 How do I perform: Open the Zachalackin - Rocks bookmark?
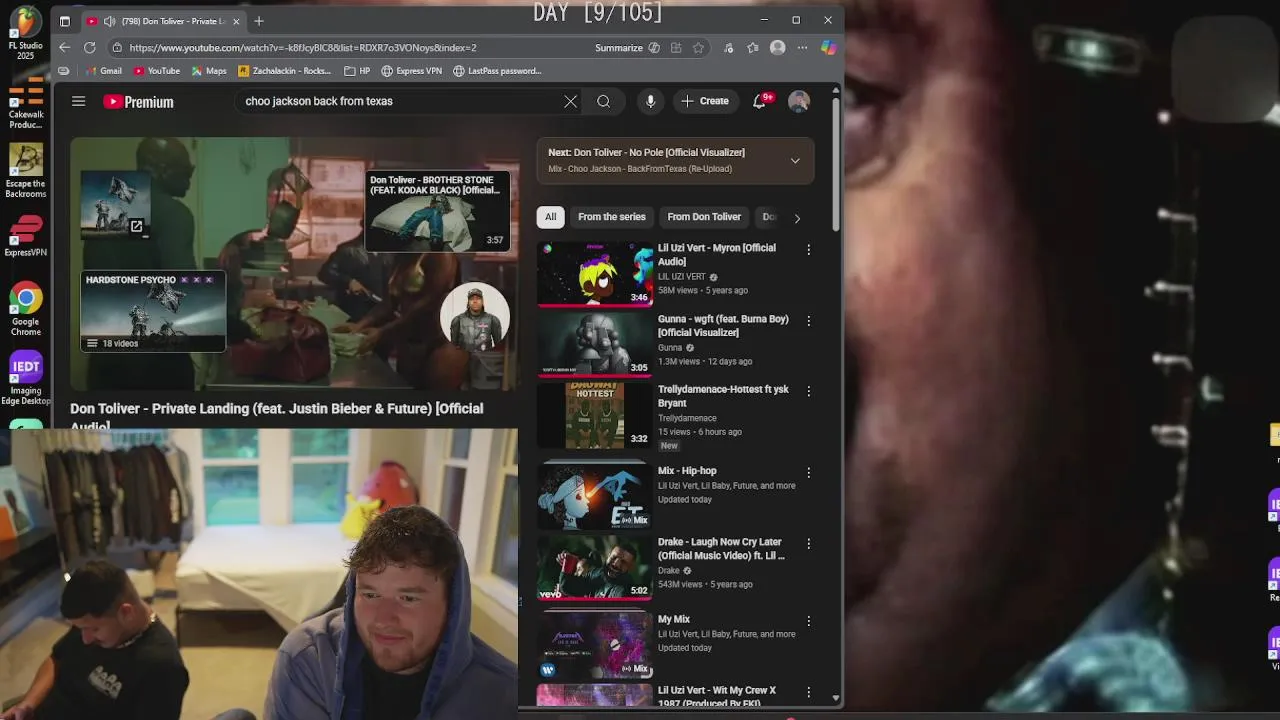pyautogui.click(x=285, y=71)
